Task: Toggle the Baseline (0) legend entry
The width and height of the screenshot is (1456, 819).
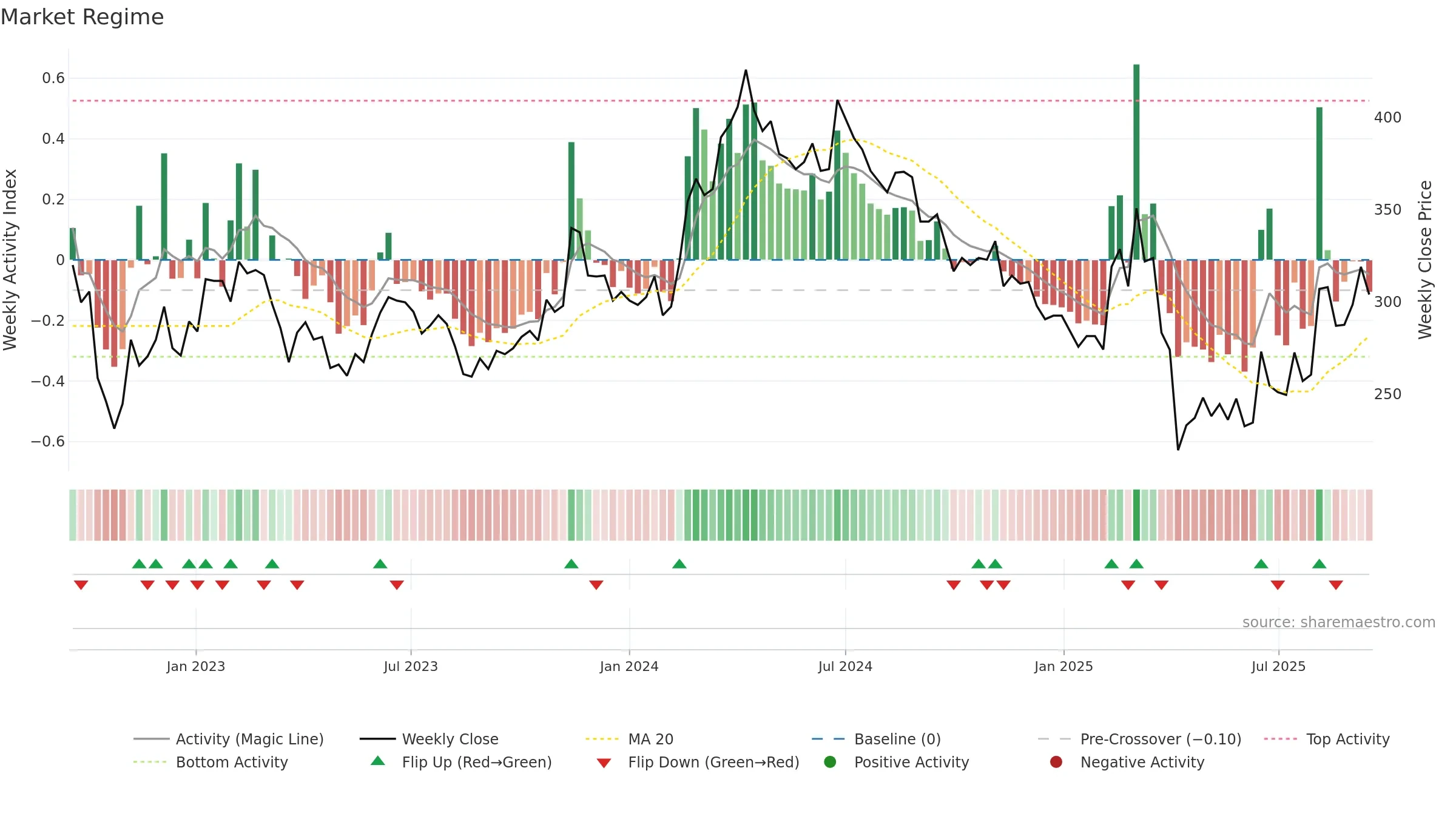Action: (x=876, y=739)
